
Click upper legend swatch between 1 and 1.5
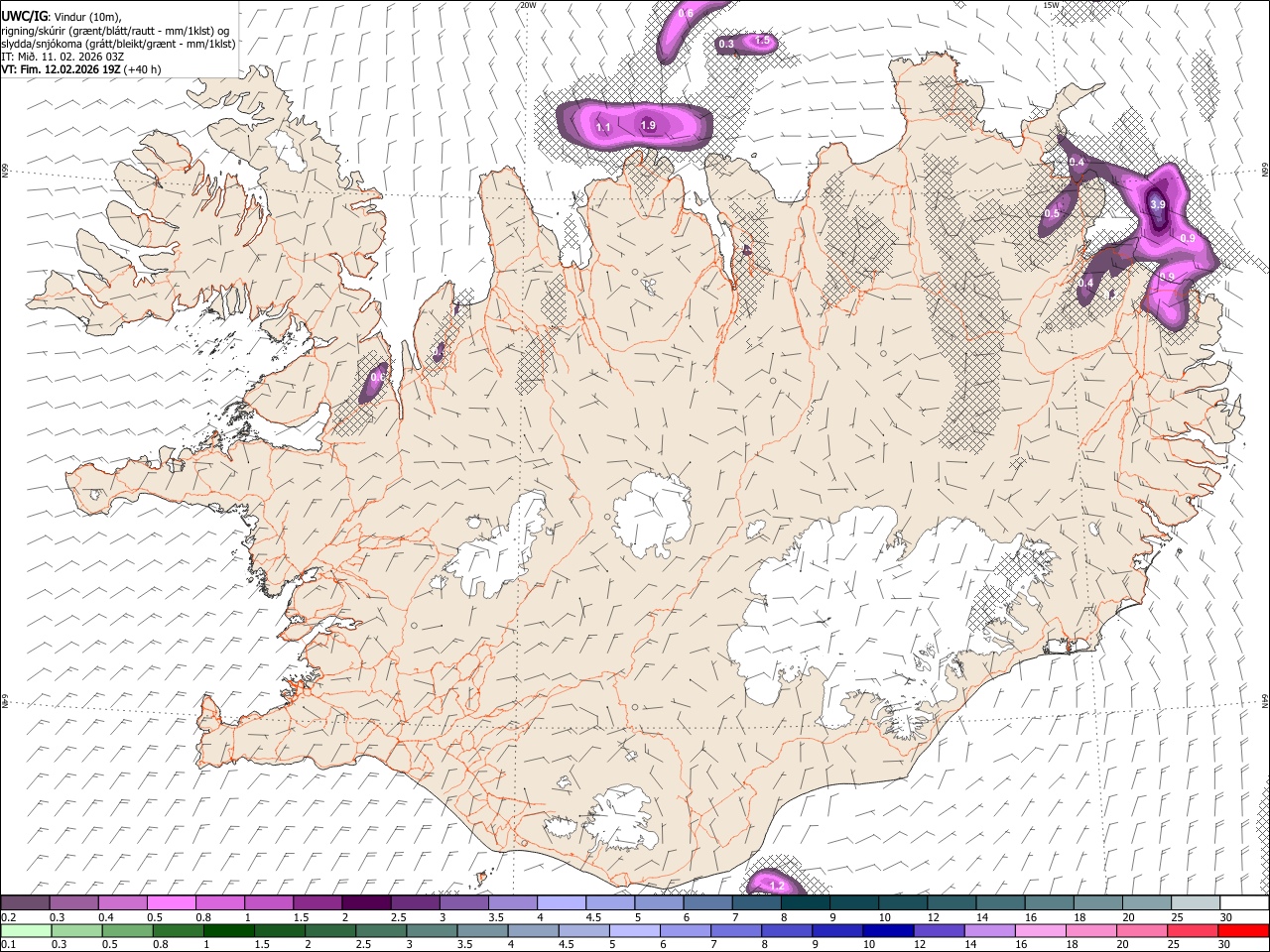(x=269, y=902)
